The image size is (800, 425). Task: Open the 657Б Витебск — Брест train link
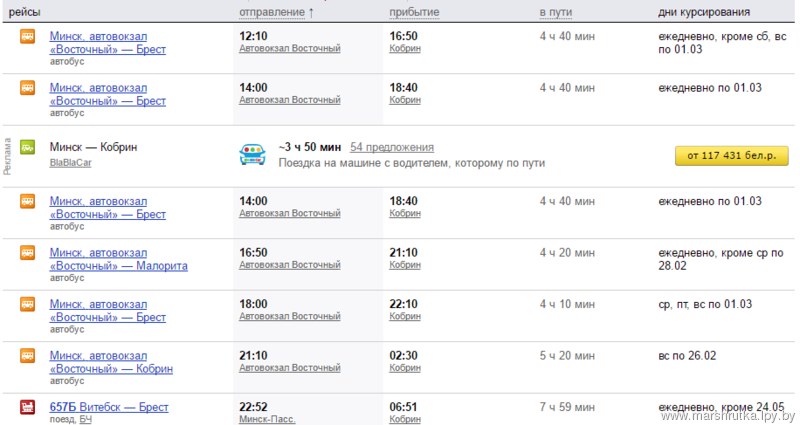point(109,407)
